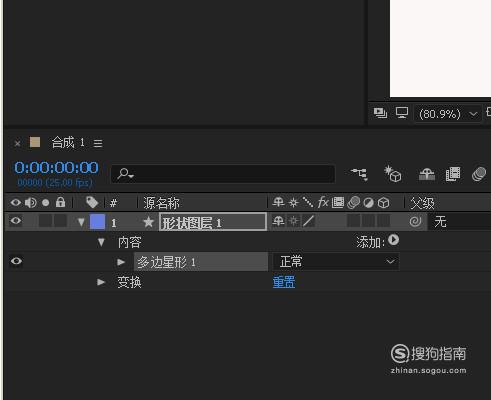Click the motion blur column header icon

(353, 202)
